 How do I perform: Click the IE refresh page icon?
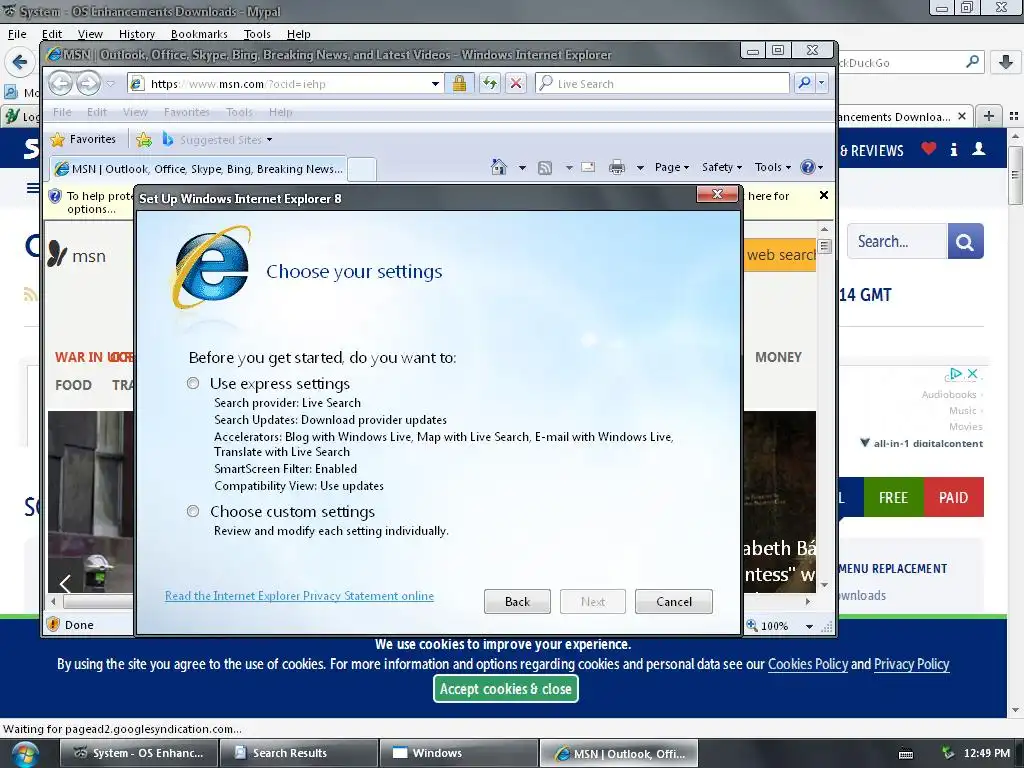[x=490, y=84]
